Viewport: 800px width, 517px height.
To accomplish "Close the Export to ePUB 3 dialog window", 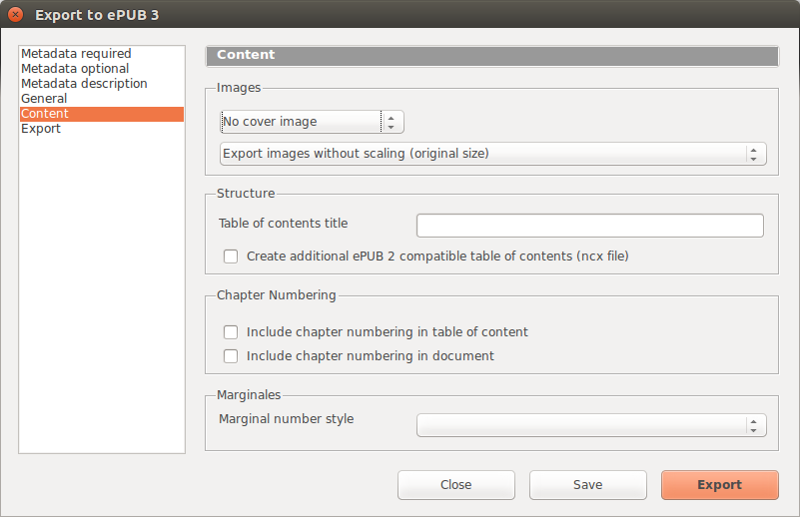I will pos(15,15).
